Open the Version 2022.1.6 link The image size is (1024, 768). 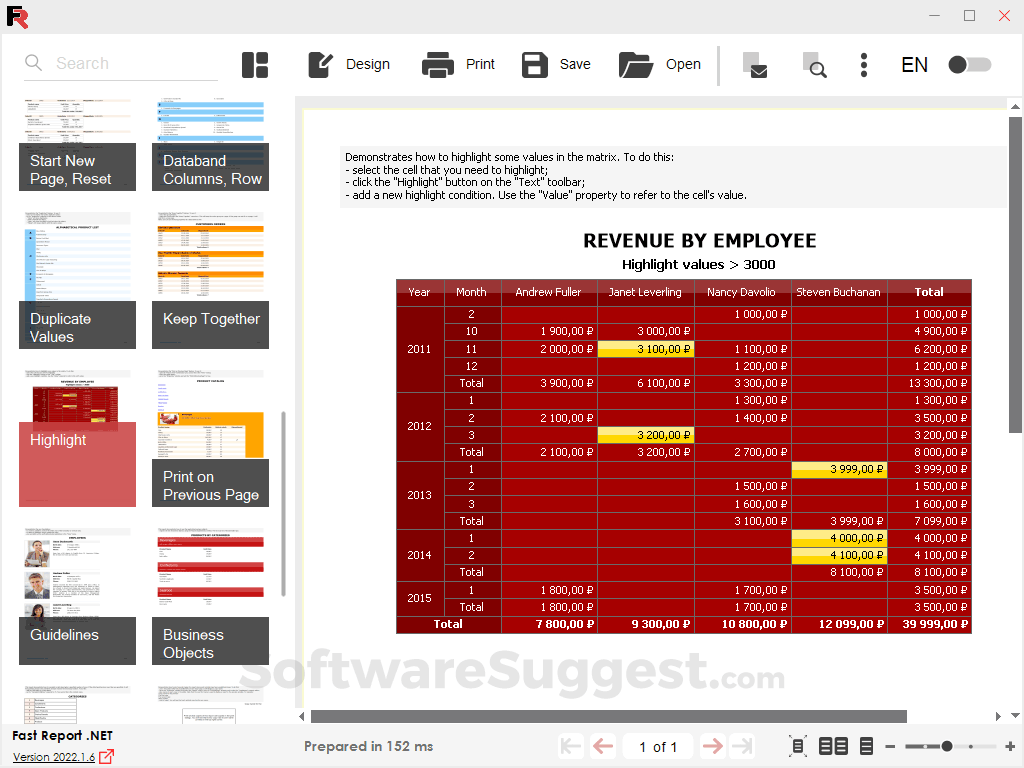point(51,755)
